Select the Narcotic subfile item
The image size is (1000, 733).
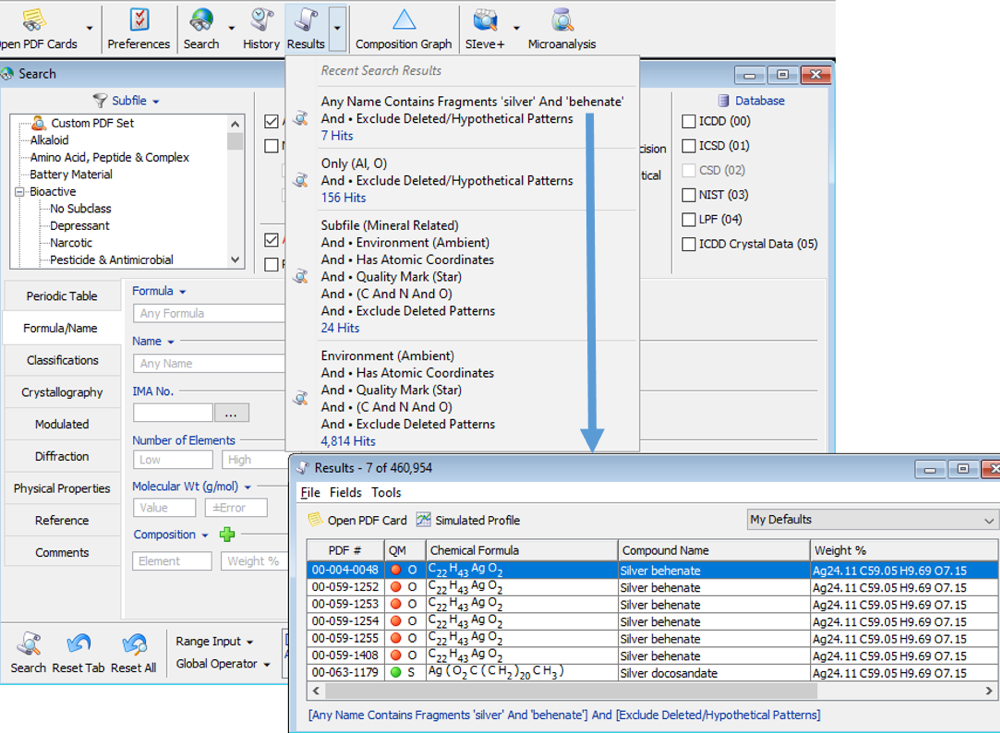point(71,243)
